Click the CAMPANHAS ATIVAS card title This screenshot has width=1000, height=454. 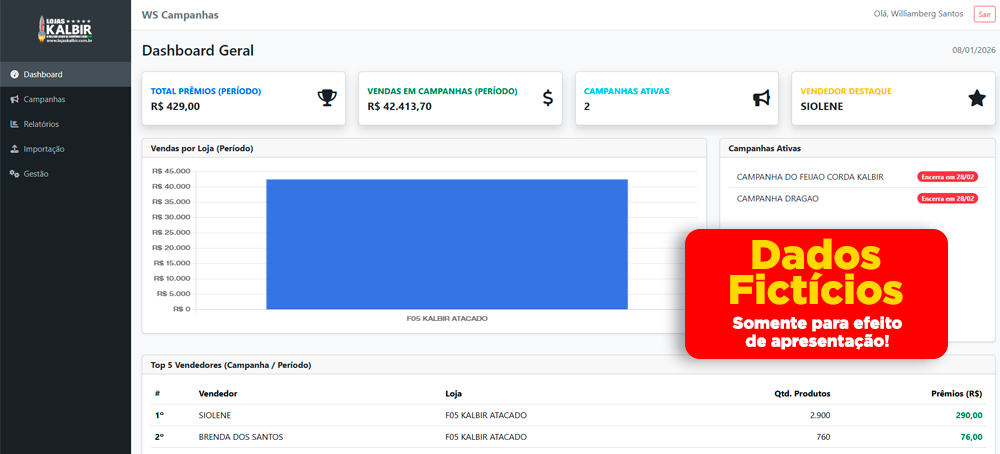tap(626, 91)
